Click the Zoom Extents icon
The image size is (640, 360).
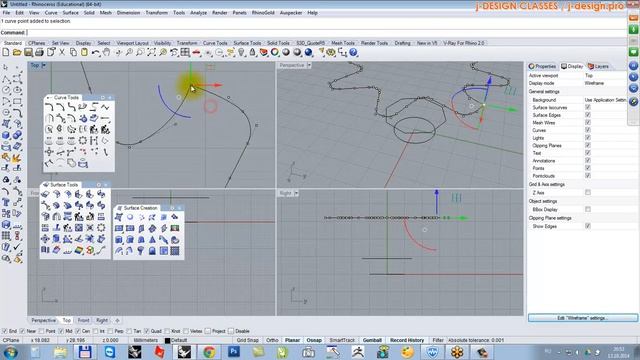[x=151, y=52]
